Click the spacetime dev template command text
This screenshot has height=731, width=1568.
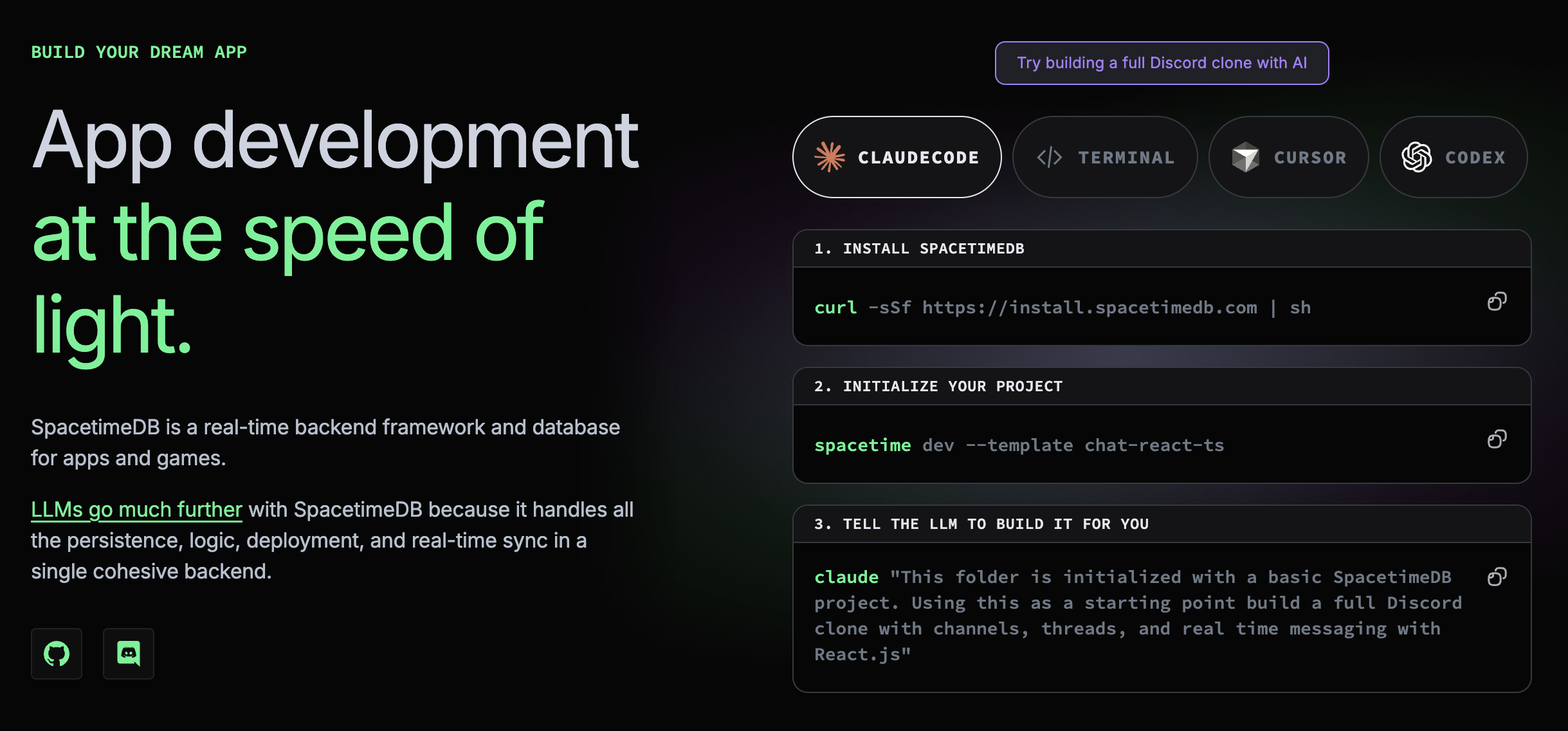click(x=1019, y=445)
